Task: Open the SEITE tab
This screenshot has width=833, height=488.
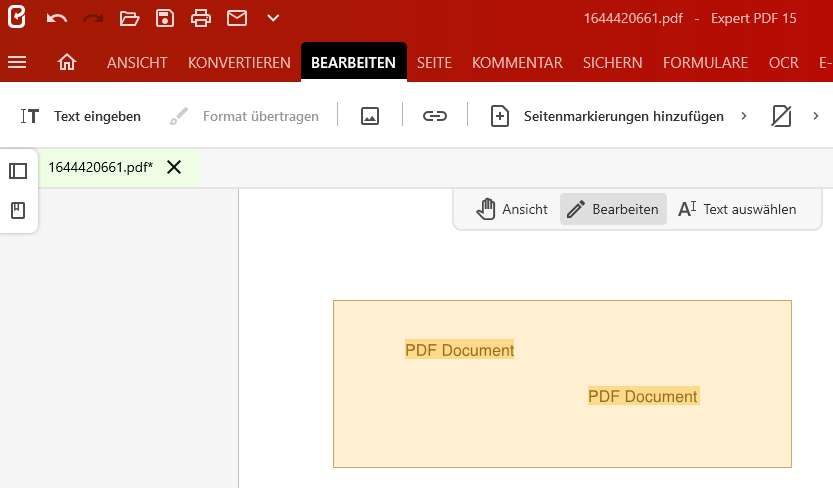Action: click(434, 63)
